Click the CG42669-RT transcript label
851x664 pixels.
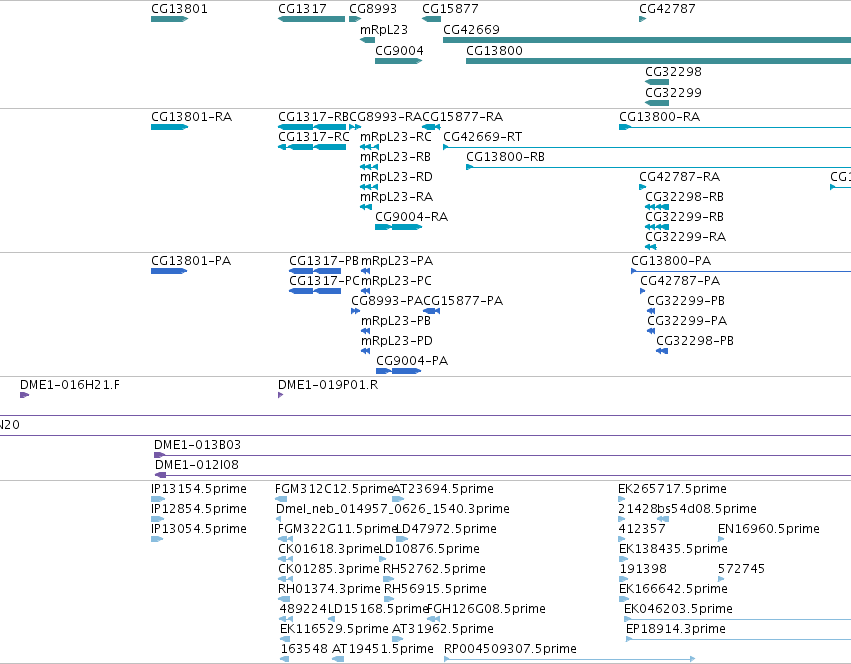pos(482,137)
